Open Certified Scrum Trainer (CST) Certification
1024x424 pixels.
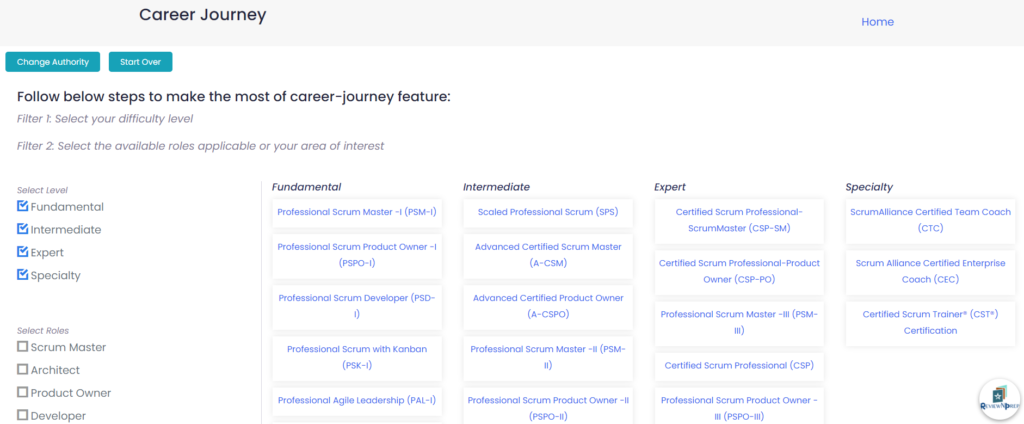coord(930,322)
